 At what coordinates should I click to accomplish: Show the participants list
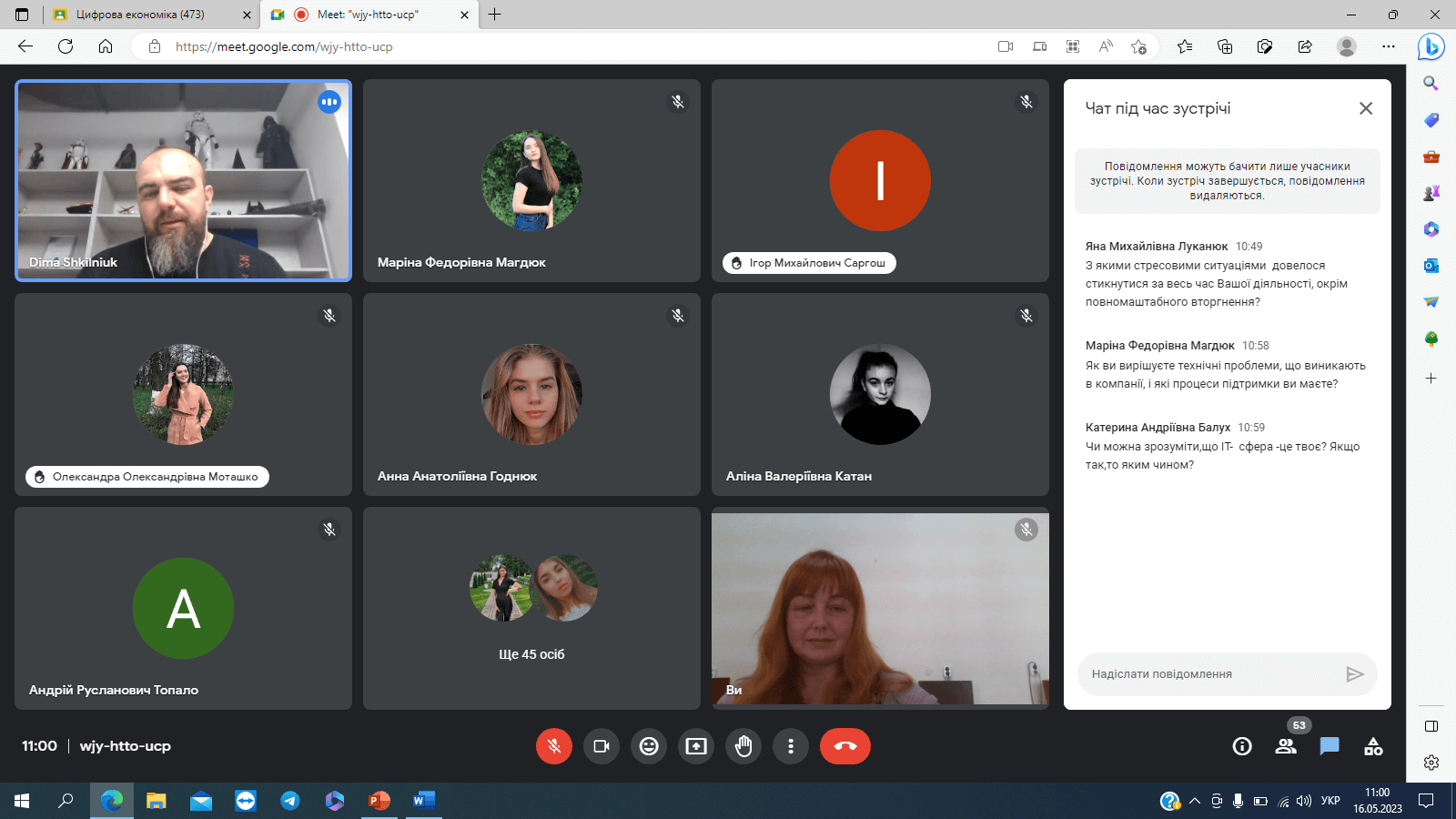(1286, 746)
